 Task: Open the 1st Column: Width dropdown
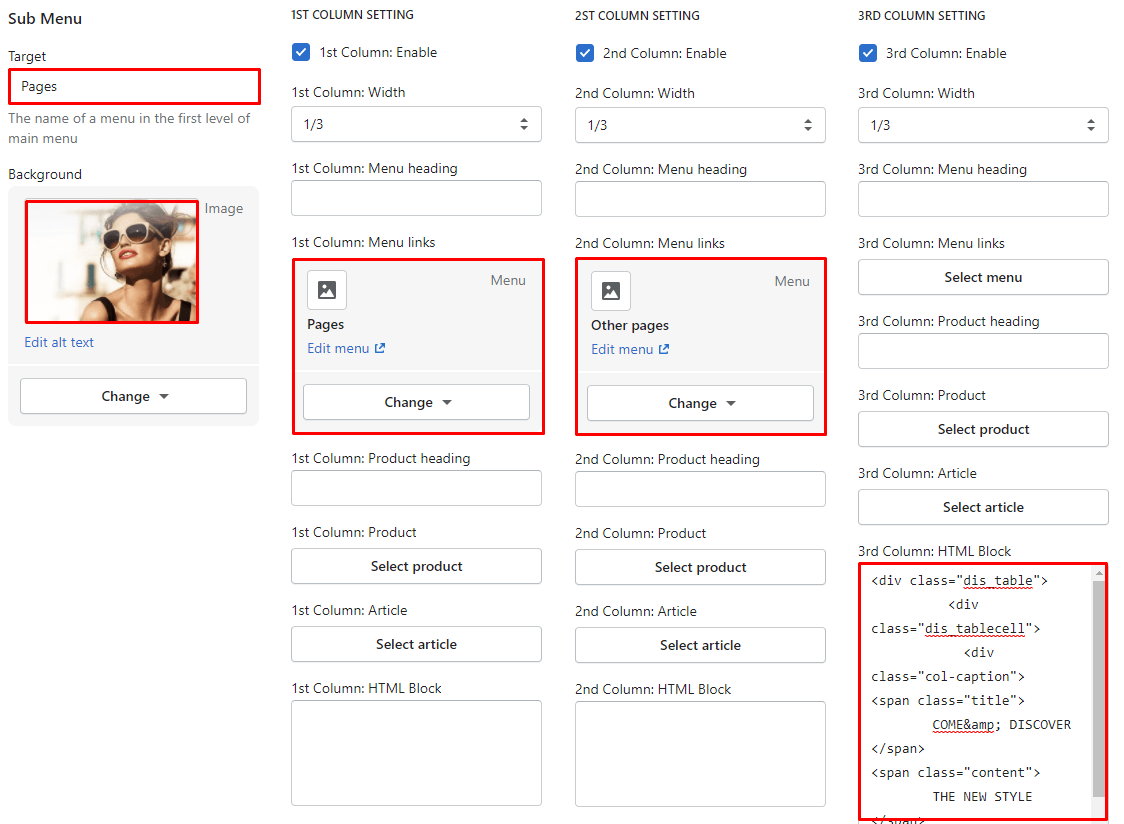[x=416, y=124]
